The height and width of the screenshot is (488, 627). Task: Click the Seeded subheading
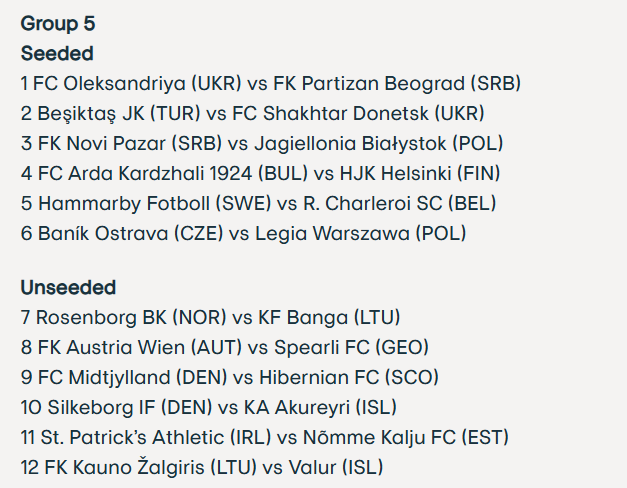57,53
